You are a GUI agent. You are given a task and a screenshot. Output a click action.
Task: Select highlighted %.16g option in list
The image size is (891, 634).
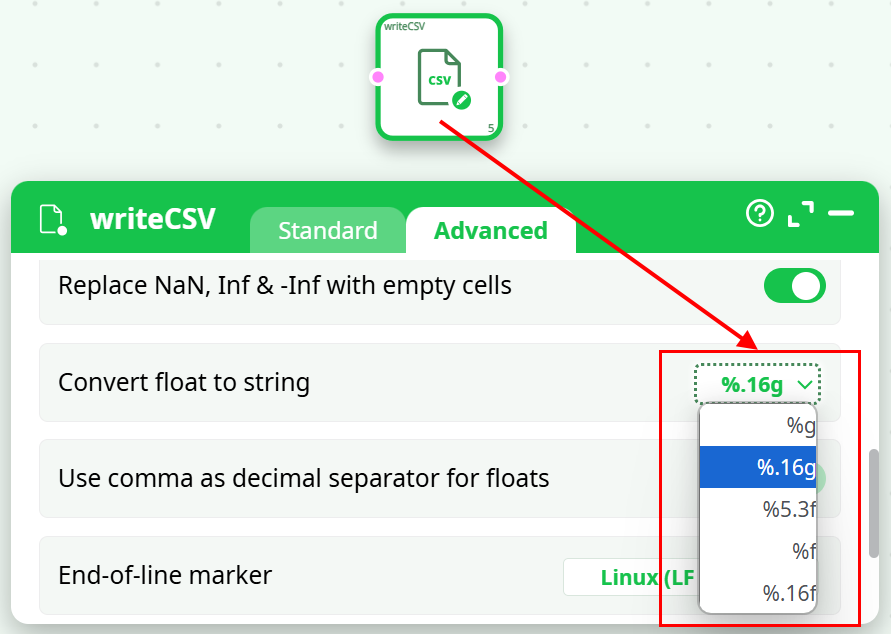tap(758, 467)
